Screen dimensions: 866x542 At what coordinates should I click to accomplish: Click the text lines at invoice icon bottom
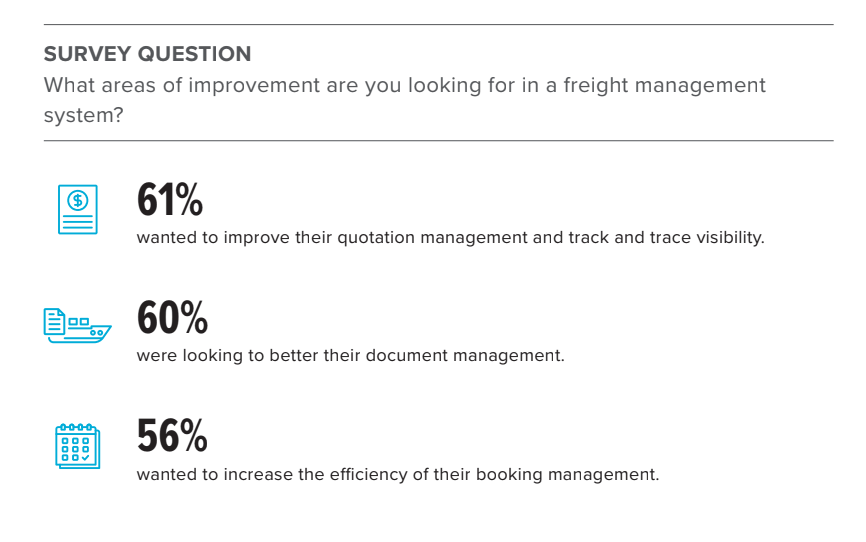[x=78, y=223]
